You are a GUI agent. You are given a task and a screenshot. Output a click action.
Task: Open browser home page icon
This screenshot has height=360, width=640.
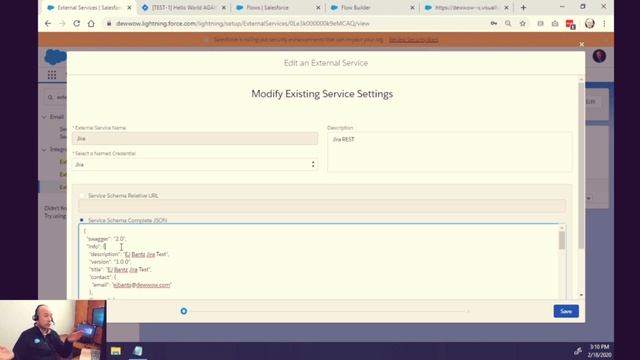click(x=91, y=24)
